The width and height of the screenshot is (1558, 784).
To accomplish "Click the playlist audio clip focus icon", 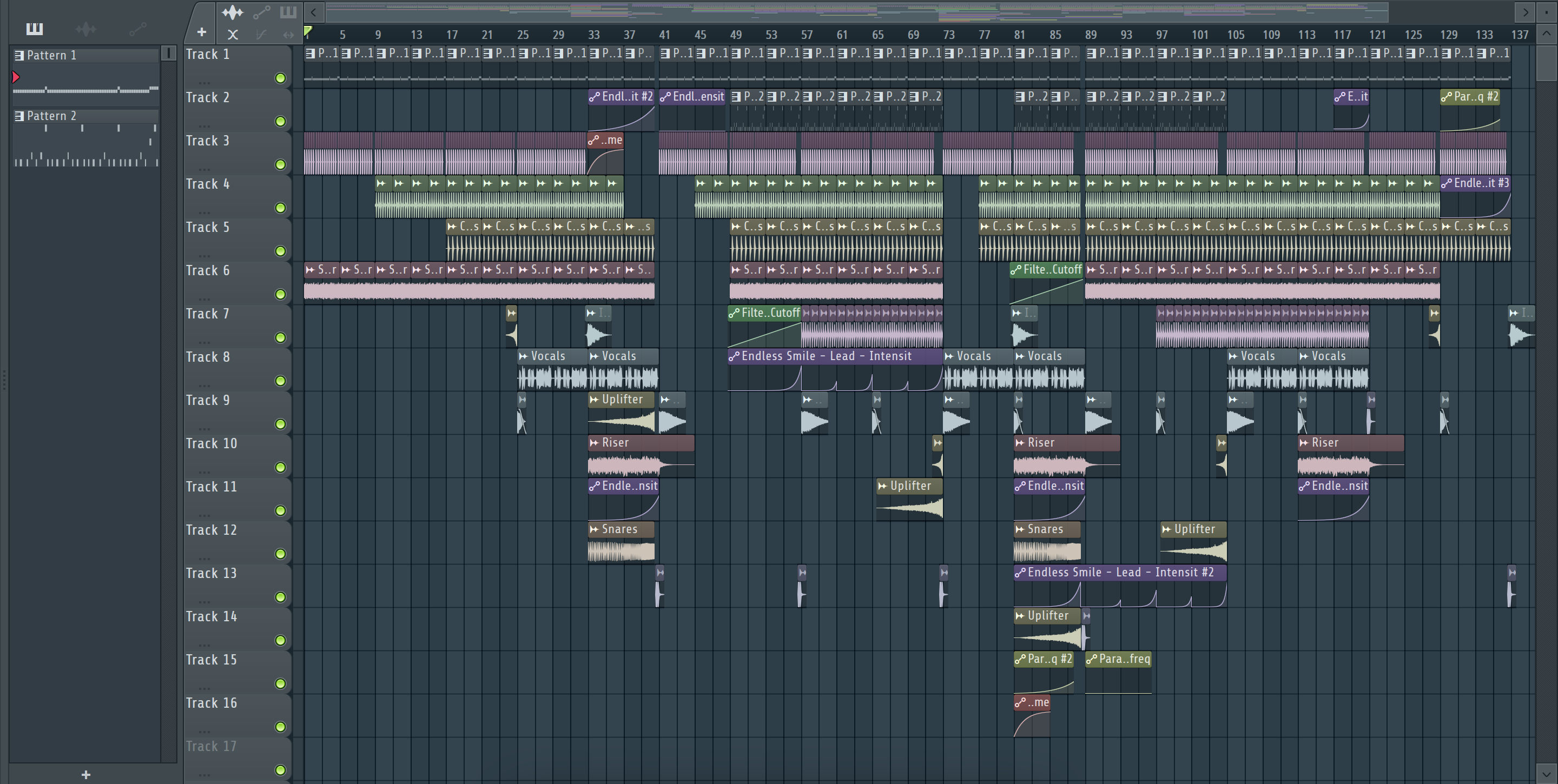I will tap(232, 12).
